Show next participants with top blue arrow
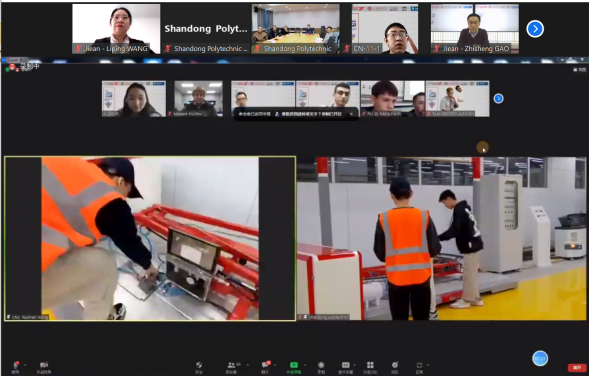The width and height of the screenshot is (589, 376). pyautogui.click(x=535, y=29)
